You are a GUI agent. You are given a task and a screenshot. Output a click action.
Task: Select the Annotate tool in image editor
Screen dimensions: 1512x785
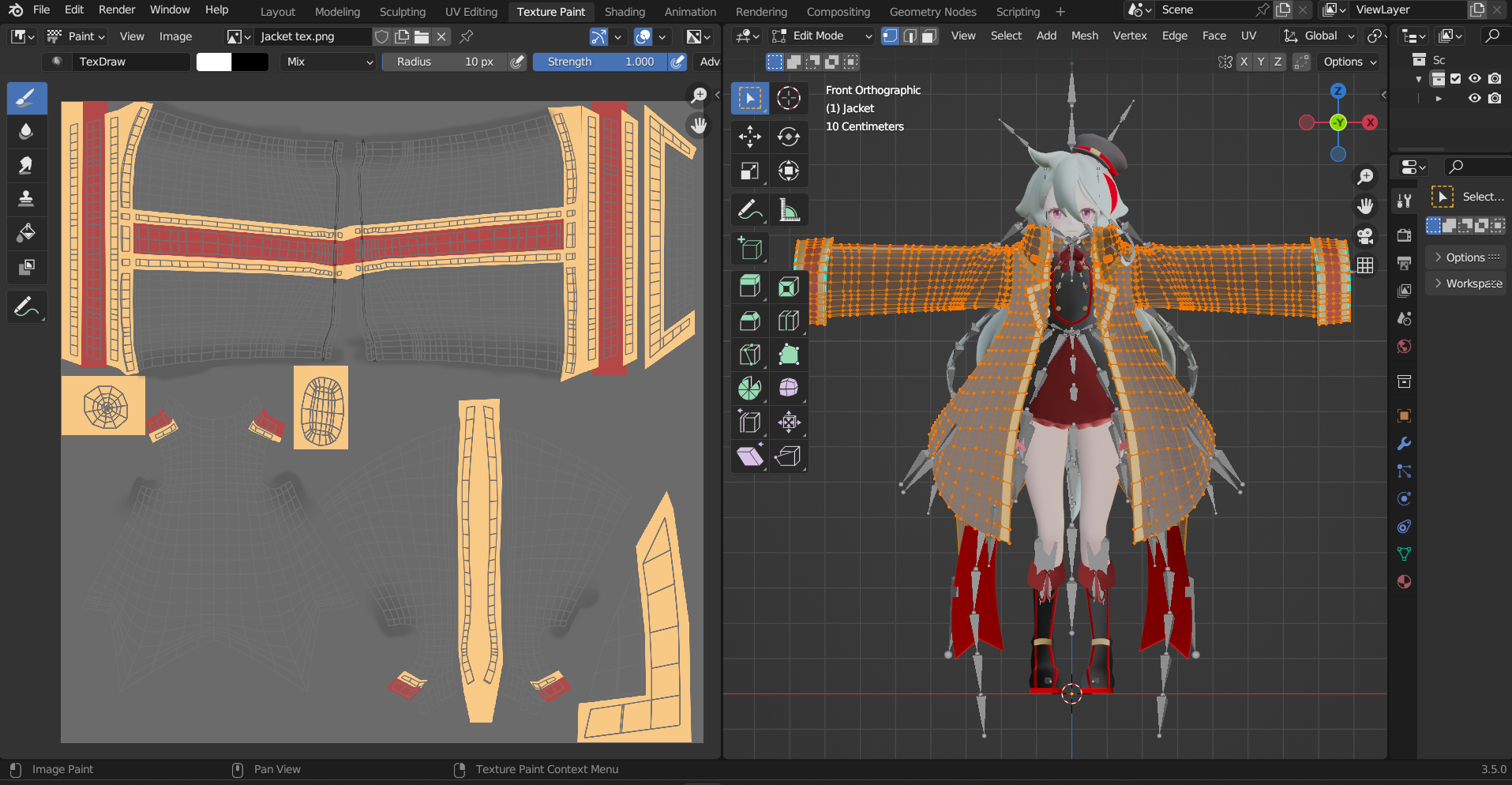pyautogui.click(x=27, y=307)
